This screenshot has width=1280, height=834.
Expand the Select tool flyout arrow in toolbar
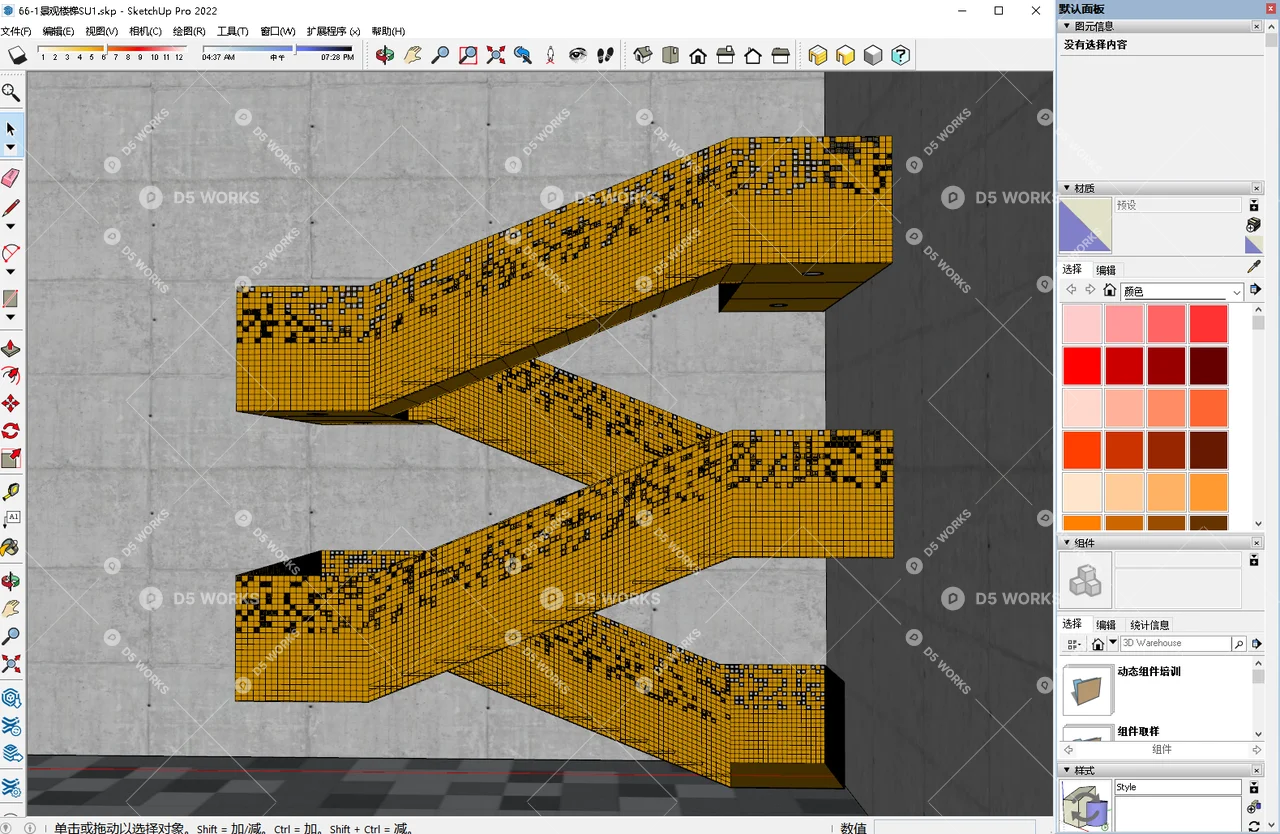click(x=12, y=146)
